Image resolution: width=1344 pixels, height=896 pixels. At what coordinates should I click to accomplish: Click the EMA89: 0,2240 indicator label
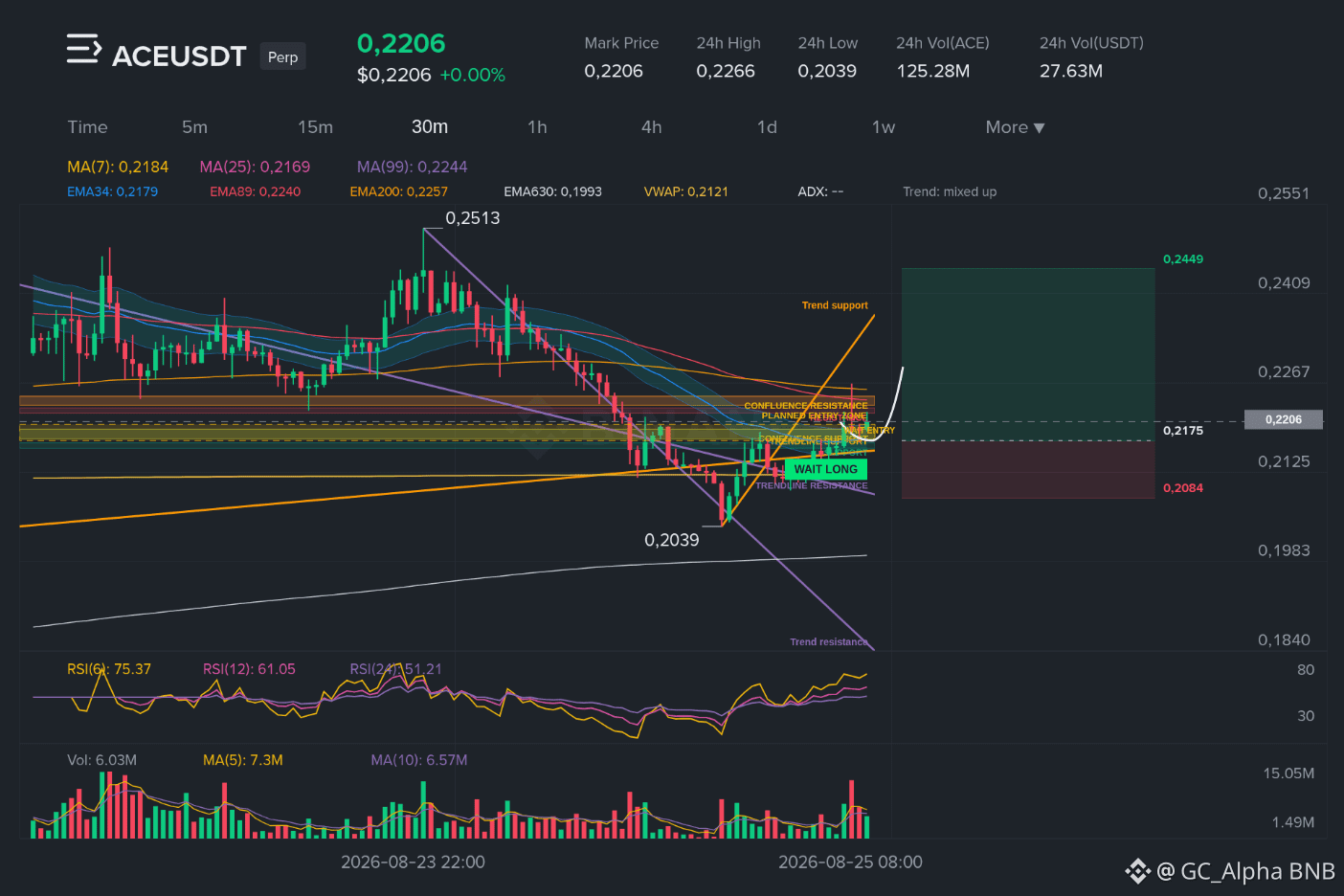[255, 191]
